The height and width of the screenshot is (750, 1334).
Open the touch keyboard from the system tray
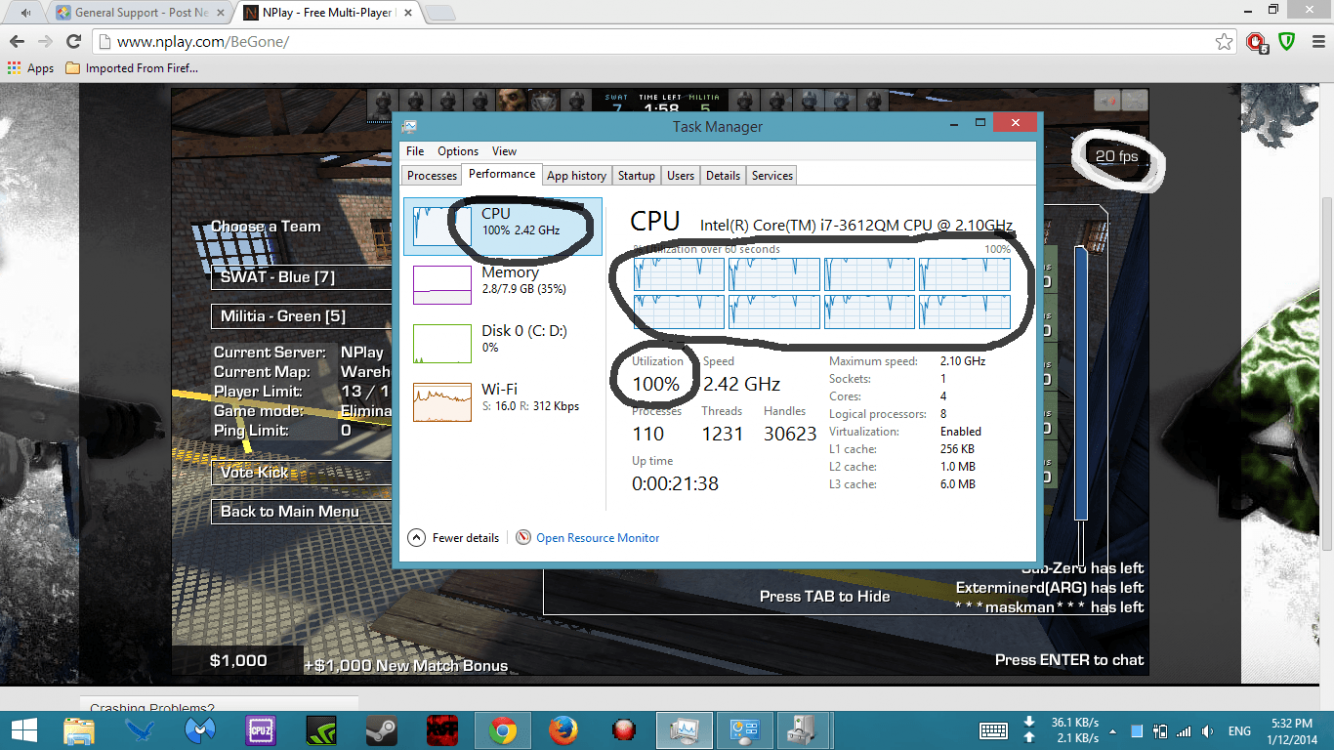point(993,730)
